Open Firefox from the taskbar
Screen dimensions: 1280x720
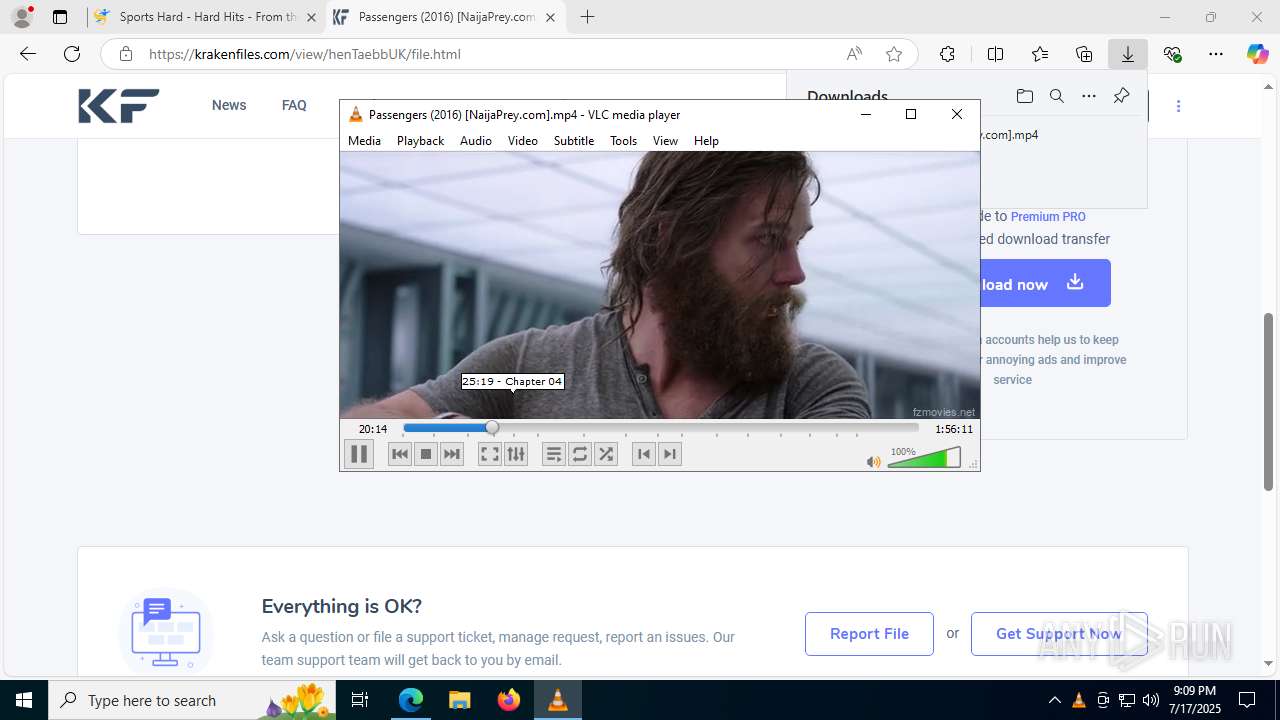(509, 700)
